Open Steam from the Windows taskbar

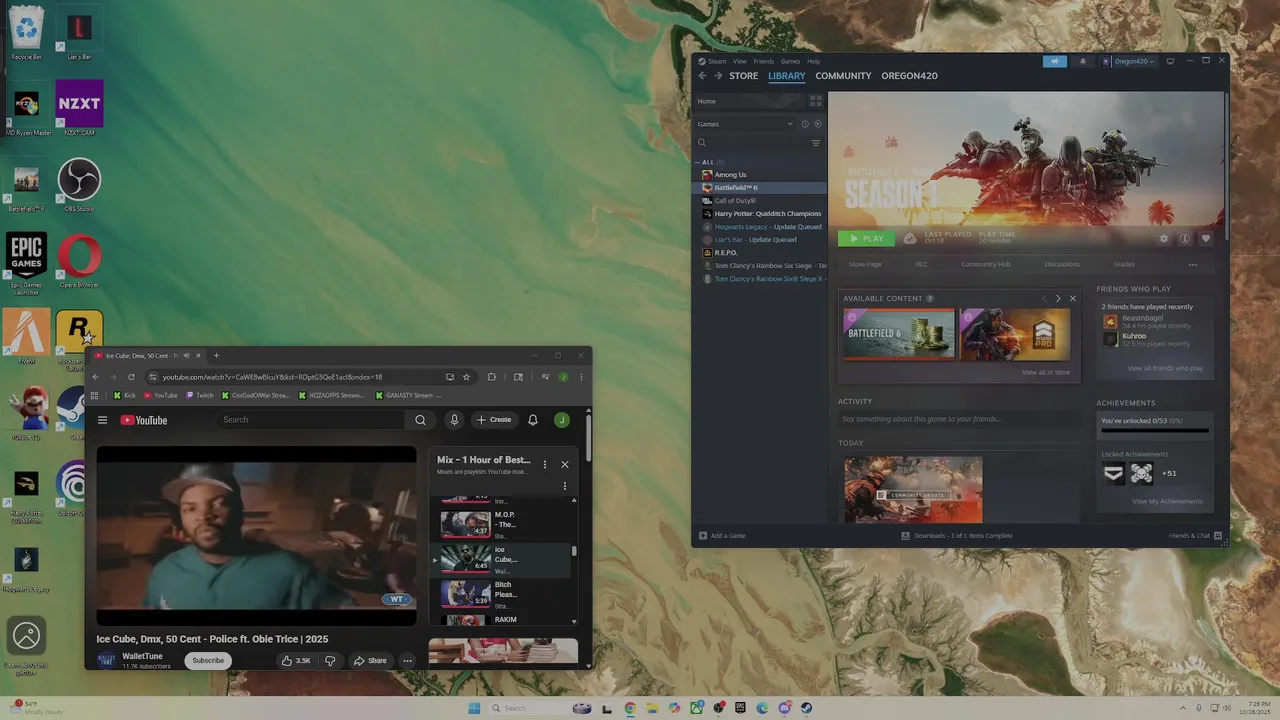coord(806,708)
